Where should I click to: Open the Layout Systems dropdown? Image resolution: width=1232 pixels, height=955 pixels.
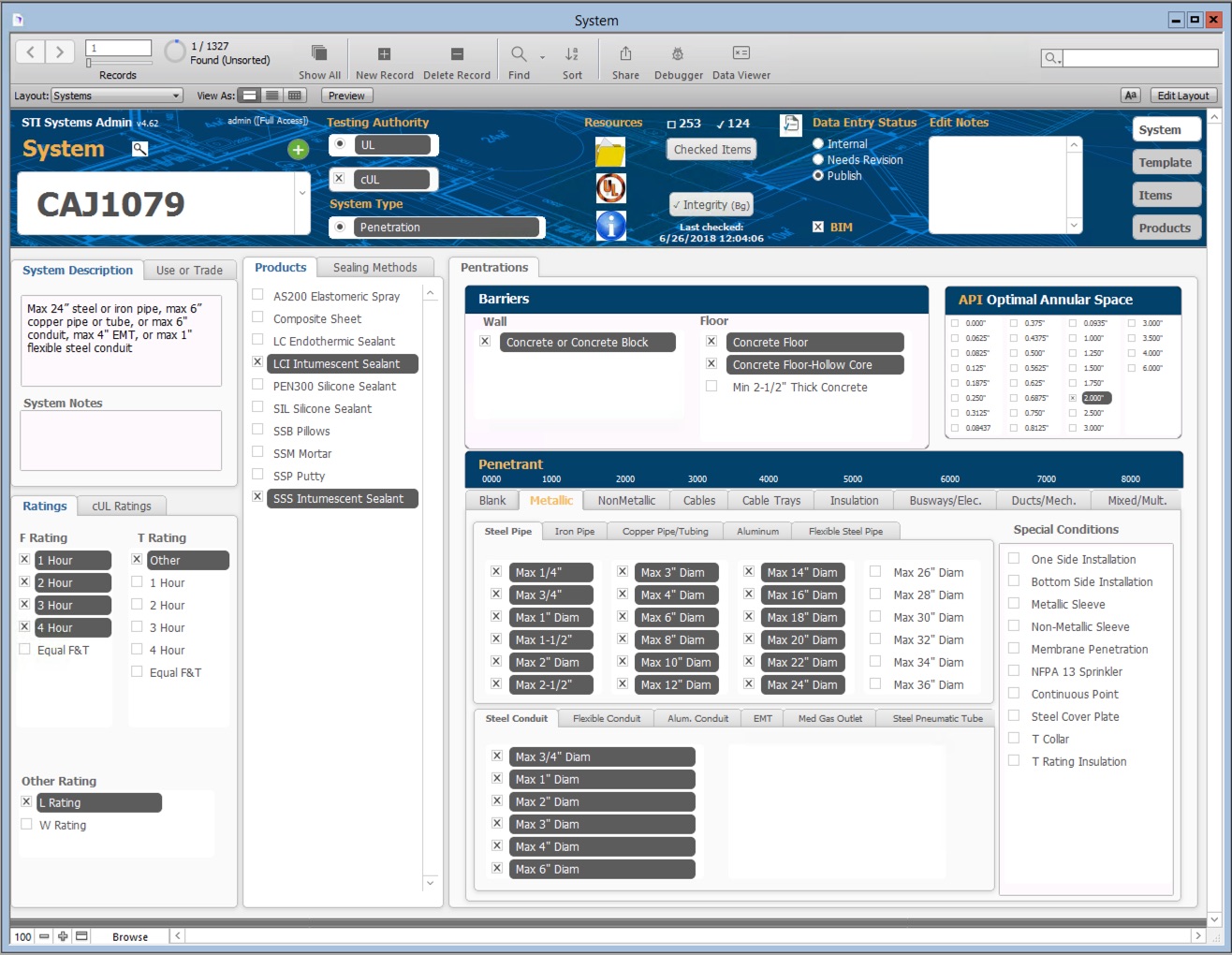(x=116, y=95)
